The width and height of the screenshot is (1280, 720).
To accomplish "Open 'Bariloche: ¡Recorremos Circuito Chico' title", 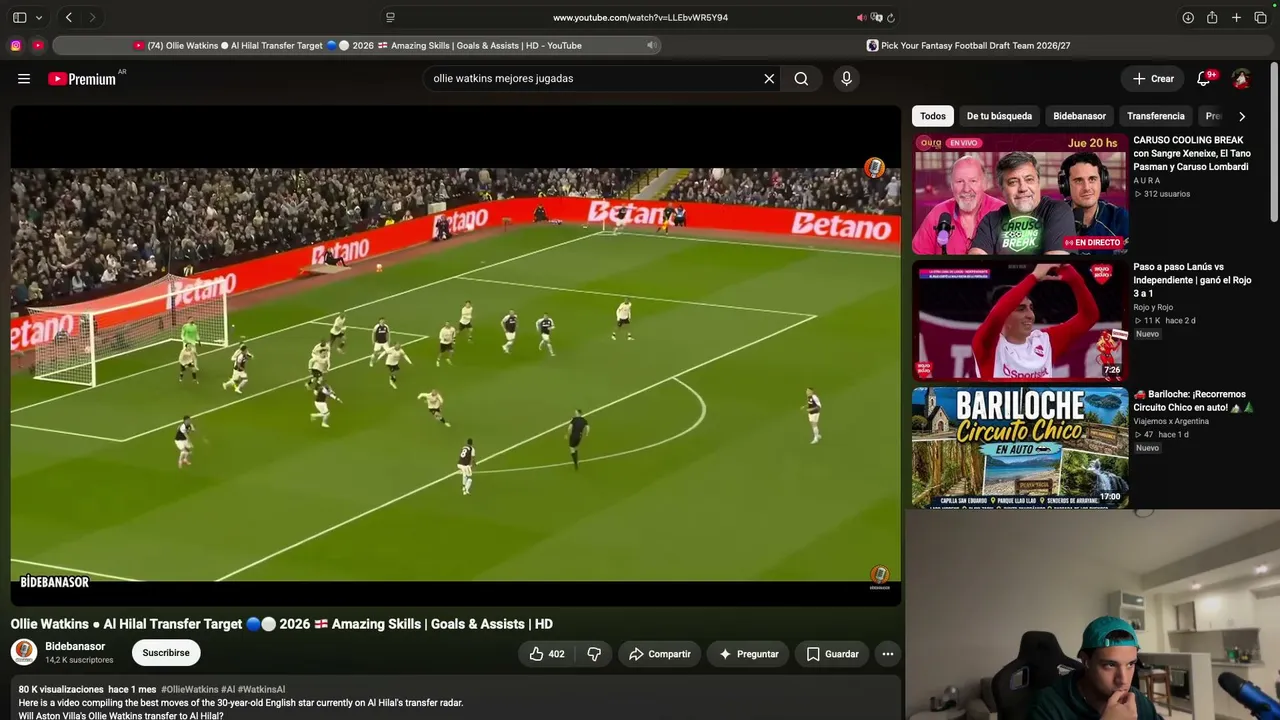I will point(1193,401).
